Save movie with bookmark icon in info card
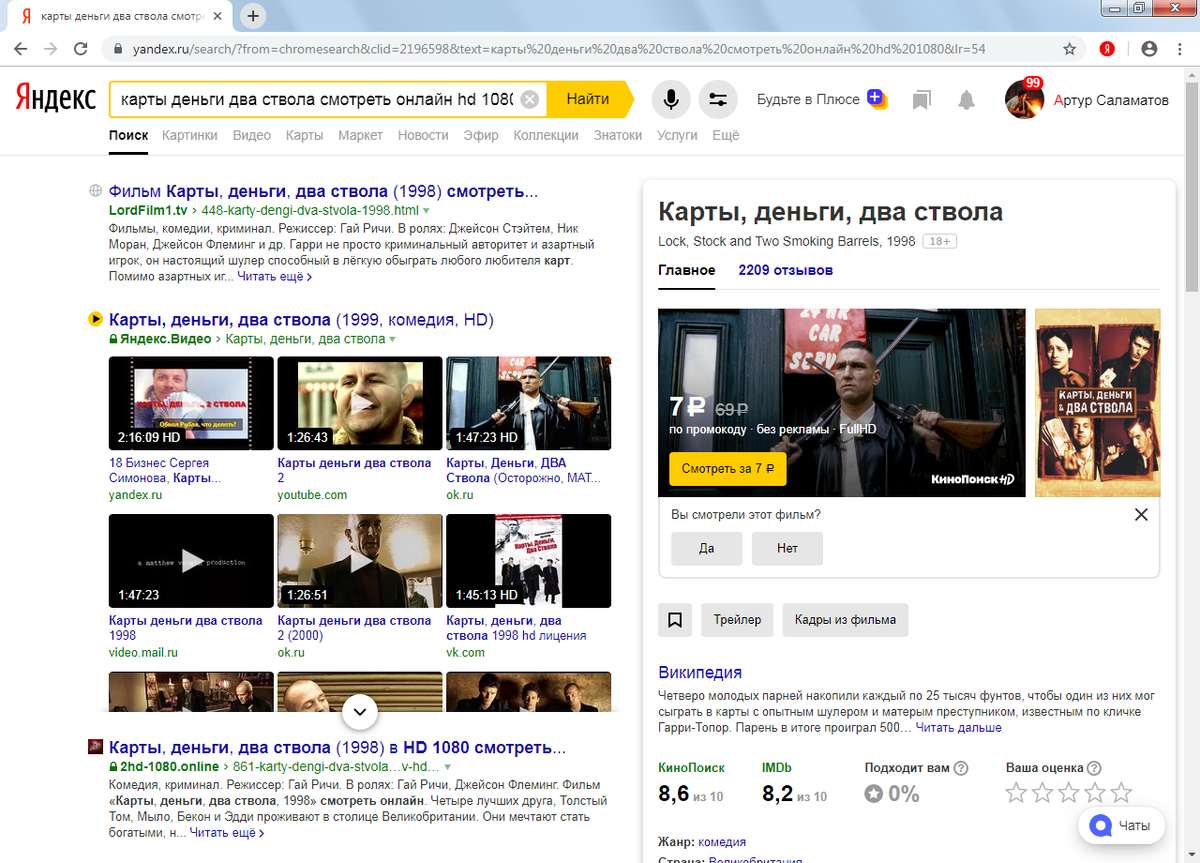Screen dimensions: 1200x863 pos(675,620)
